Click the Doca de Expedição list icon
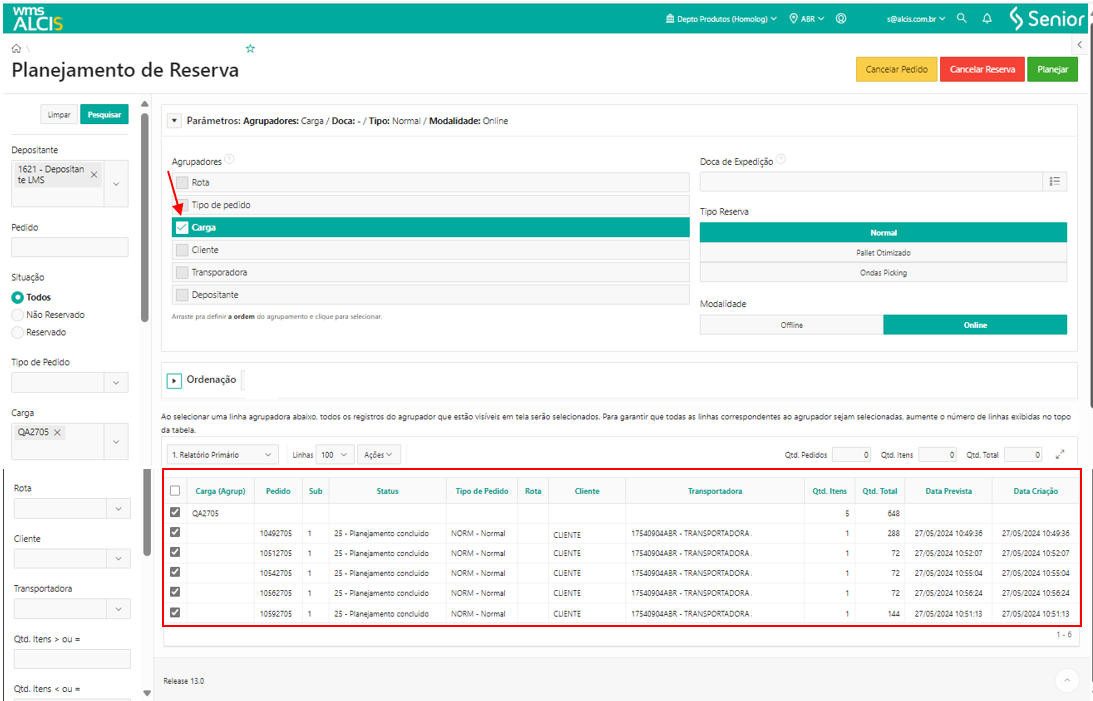1093x701 pixels. point(1054,181)
